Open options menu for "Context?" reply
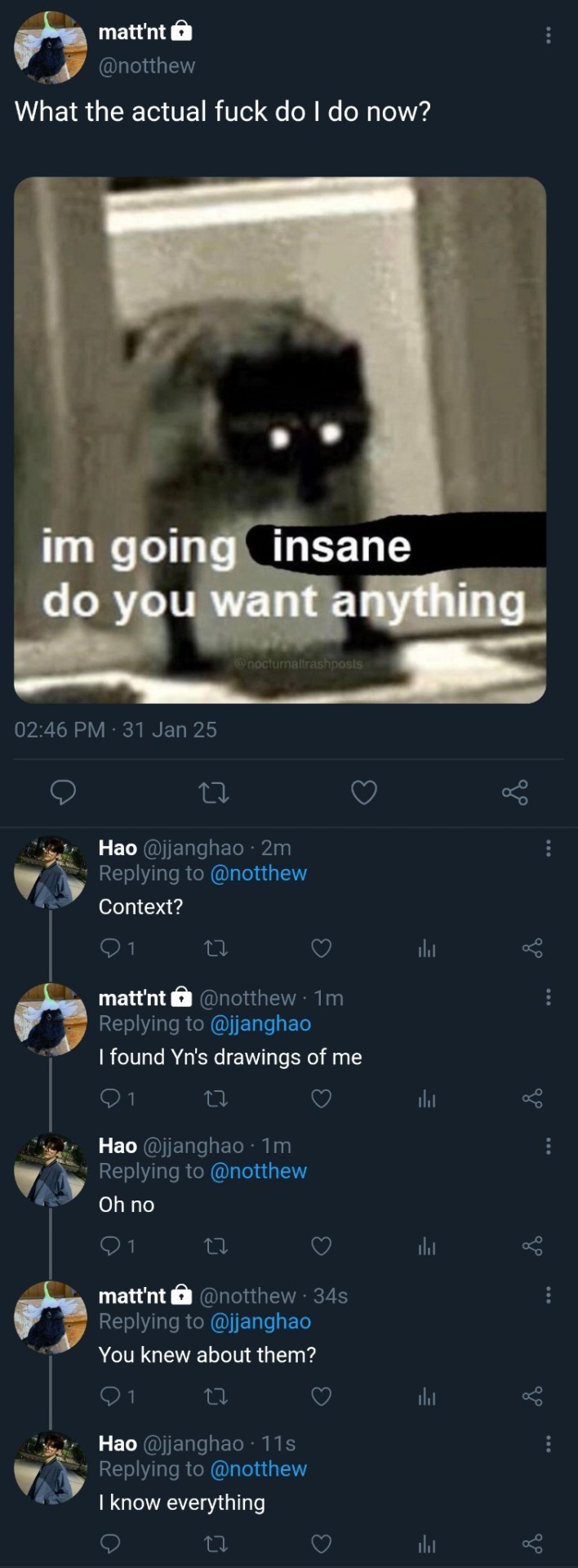 [x=548, y=849]
